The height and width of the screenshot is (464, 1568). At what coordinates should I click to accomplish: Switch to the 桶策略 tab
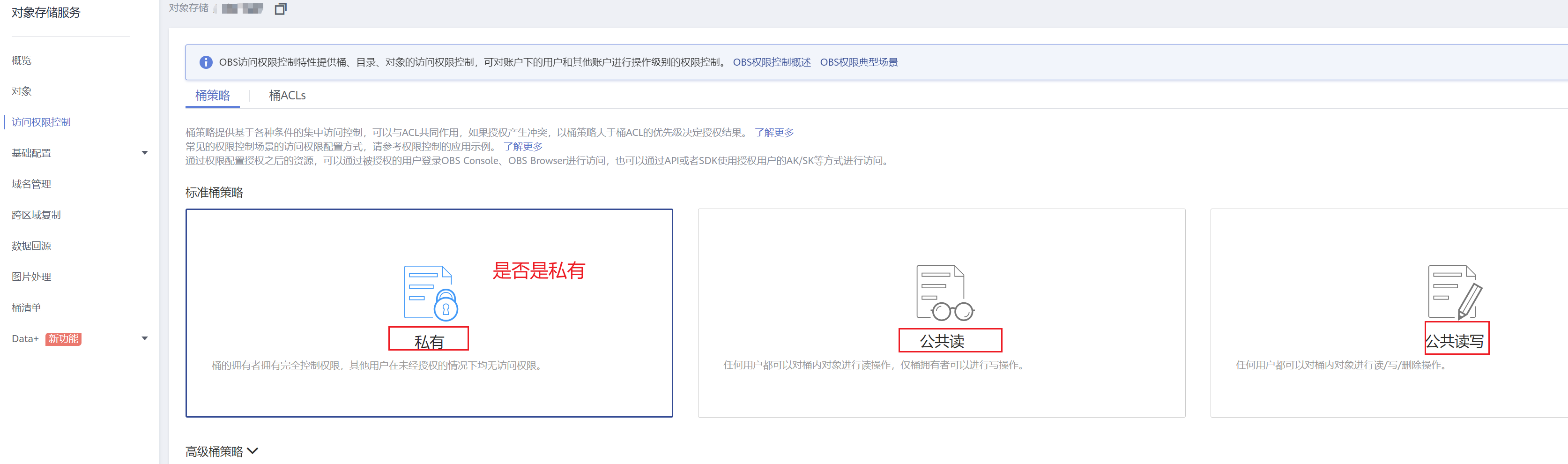(212, 96)
